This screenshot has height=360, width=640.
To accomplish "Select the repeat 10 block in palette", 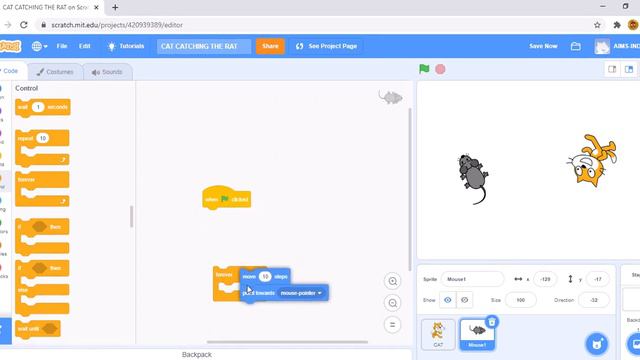I will (42, 147).
